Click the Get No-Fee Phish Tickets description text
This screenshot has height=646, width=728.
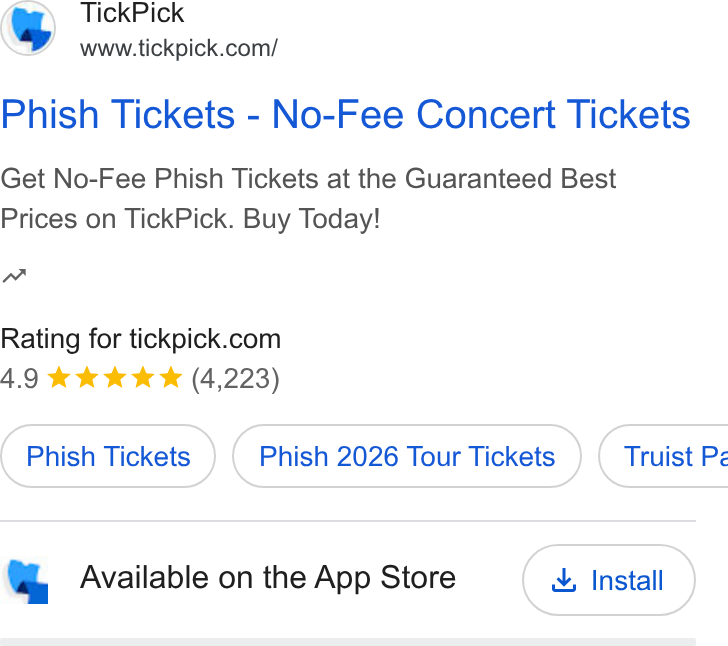click(x=308, y=199)
